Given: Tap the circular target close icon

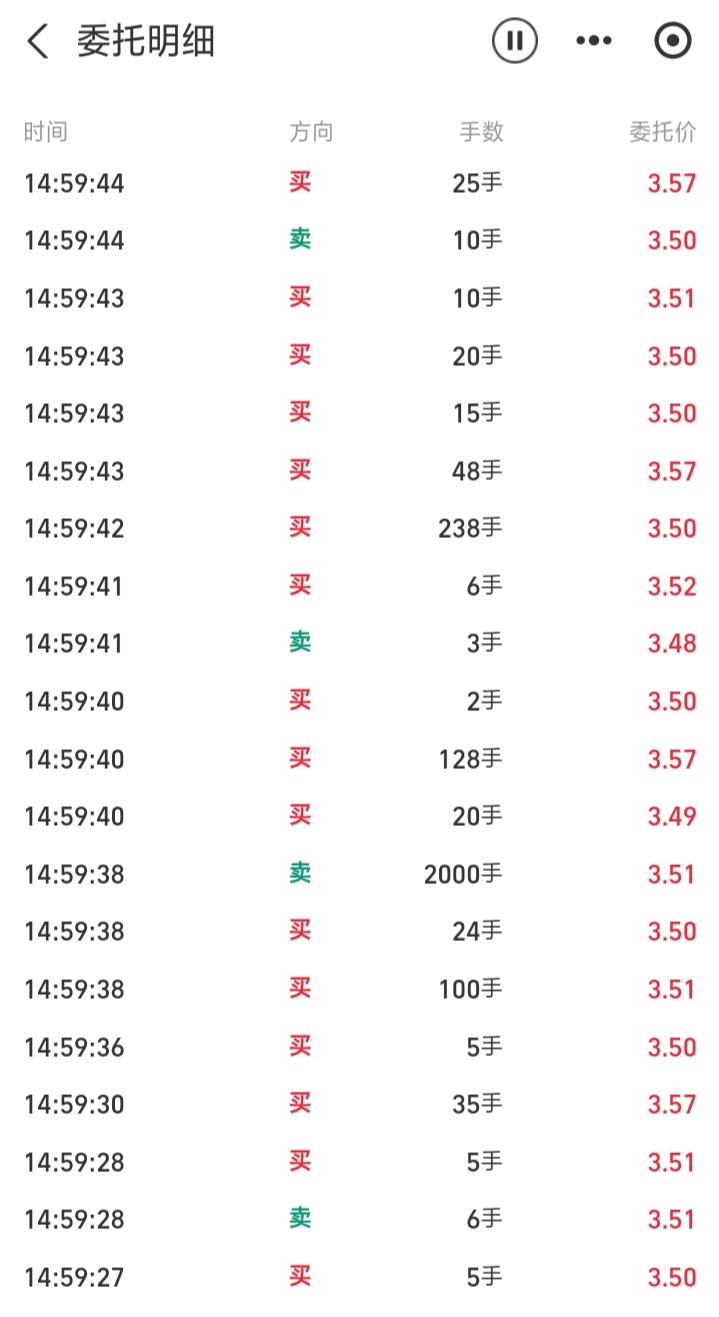Looking at the screenshot, I should pyautogui.click(x=673, y=41).
